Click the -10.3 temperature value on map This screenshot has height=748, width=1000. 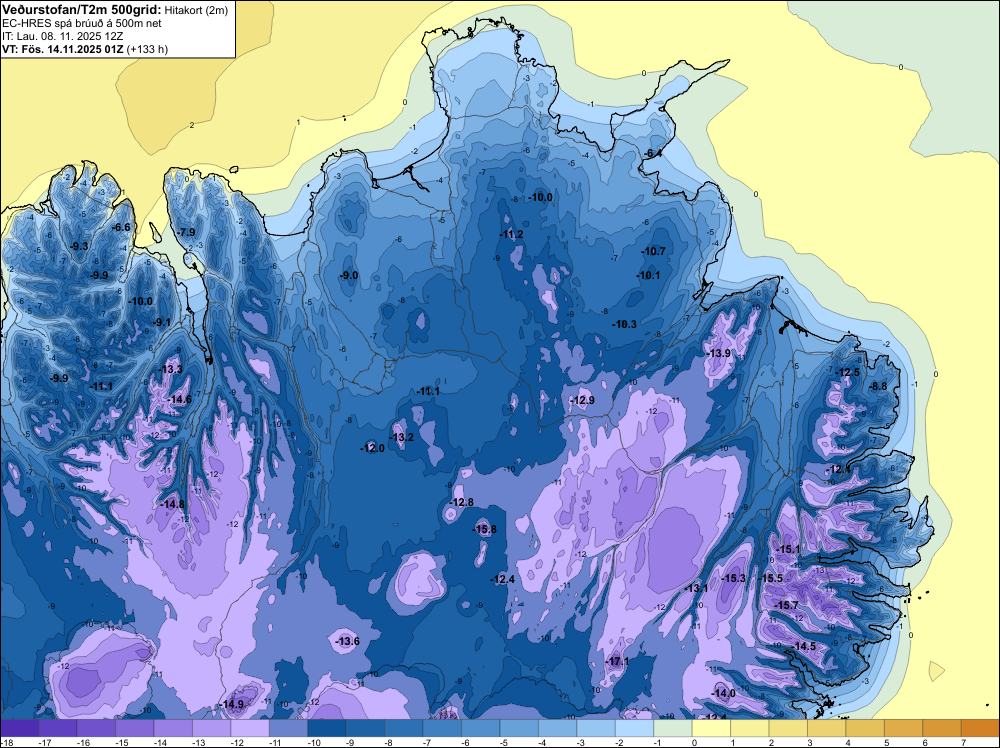point(625,324)
